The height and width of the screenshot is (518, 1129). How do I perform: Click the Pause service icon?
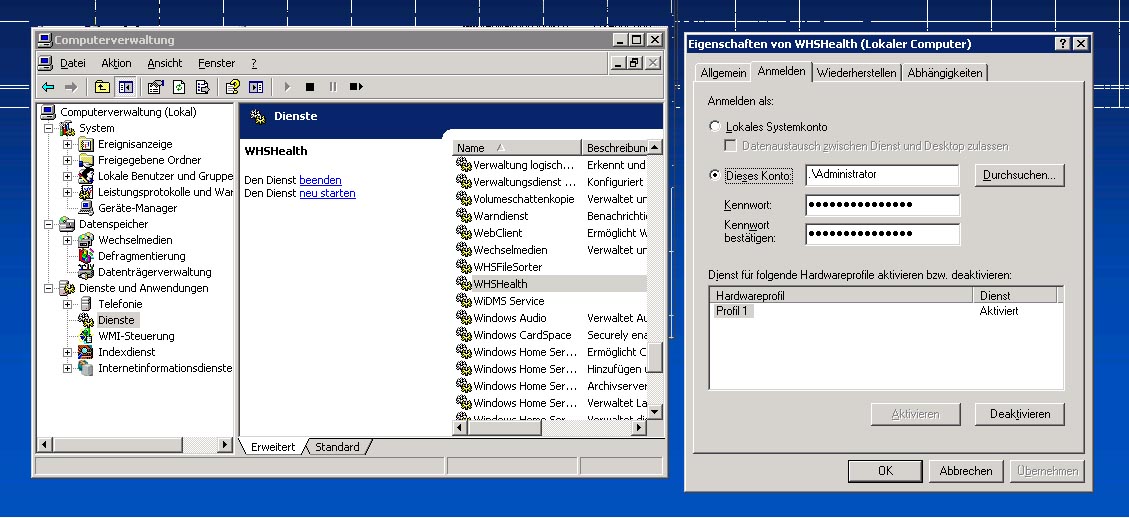(333, 87)
